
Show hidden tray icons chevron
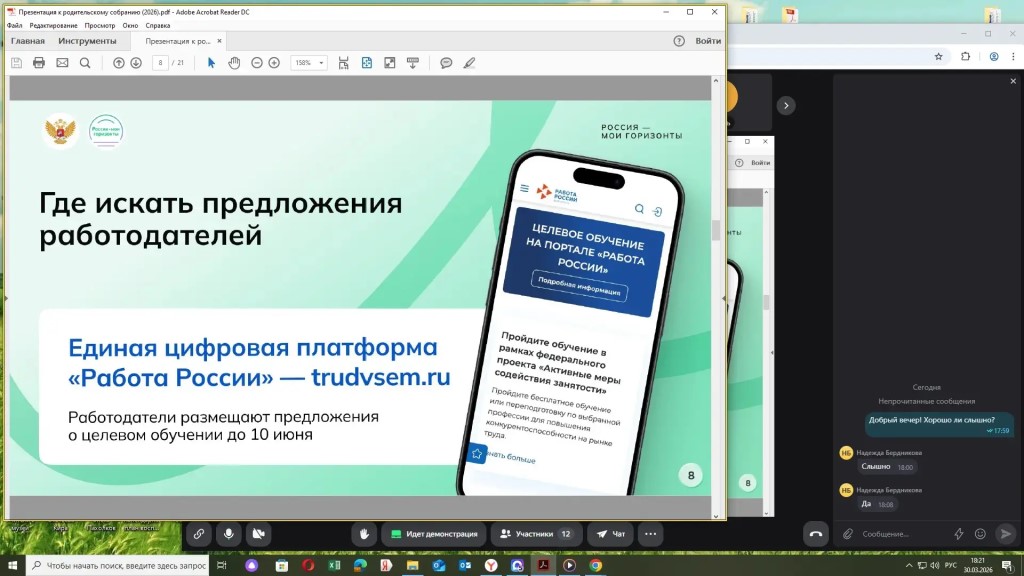pos(908,565)
